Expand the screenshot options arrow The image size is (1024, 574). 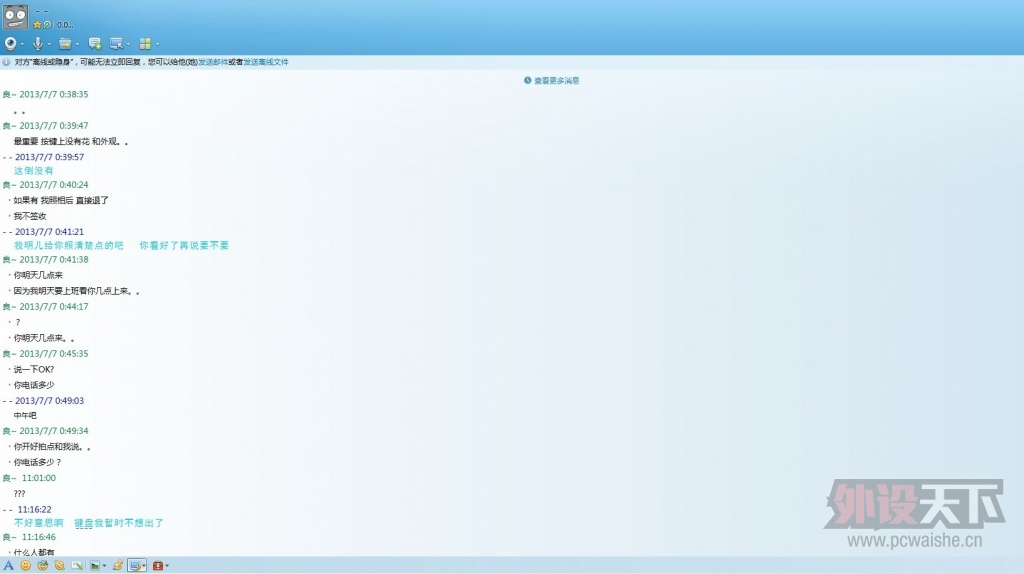pos(144,566)
